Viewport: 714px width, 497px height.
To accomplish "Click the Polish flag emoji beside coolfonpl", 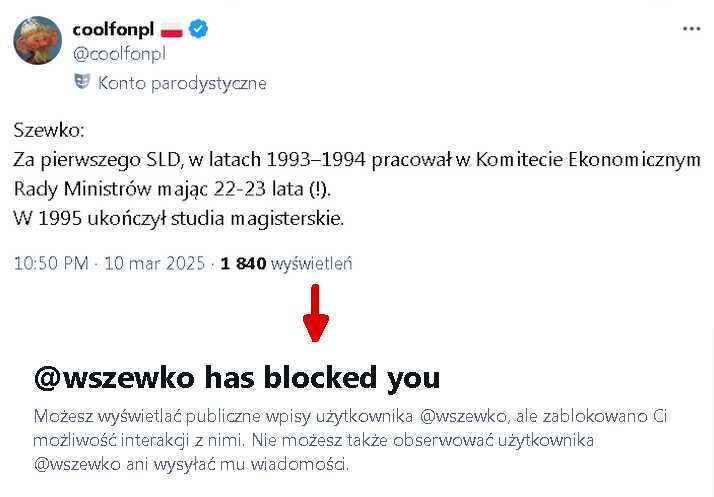I will (x=172, y=30).
